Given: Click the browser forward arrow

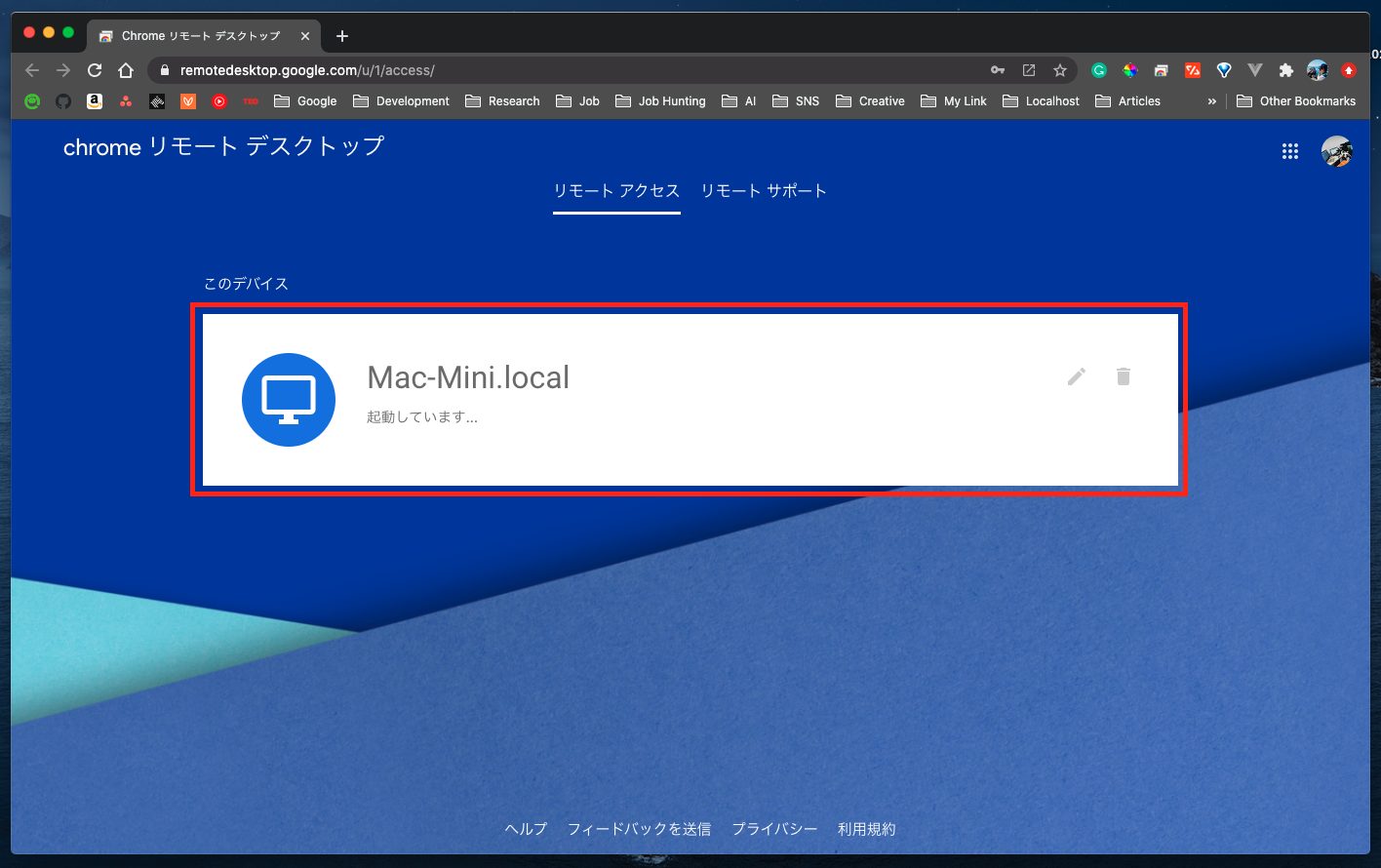Looking at the screenshot, I should 63,70.
